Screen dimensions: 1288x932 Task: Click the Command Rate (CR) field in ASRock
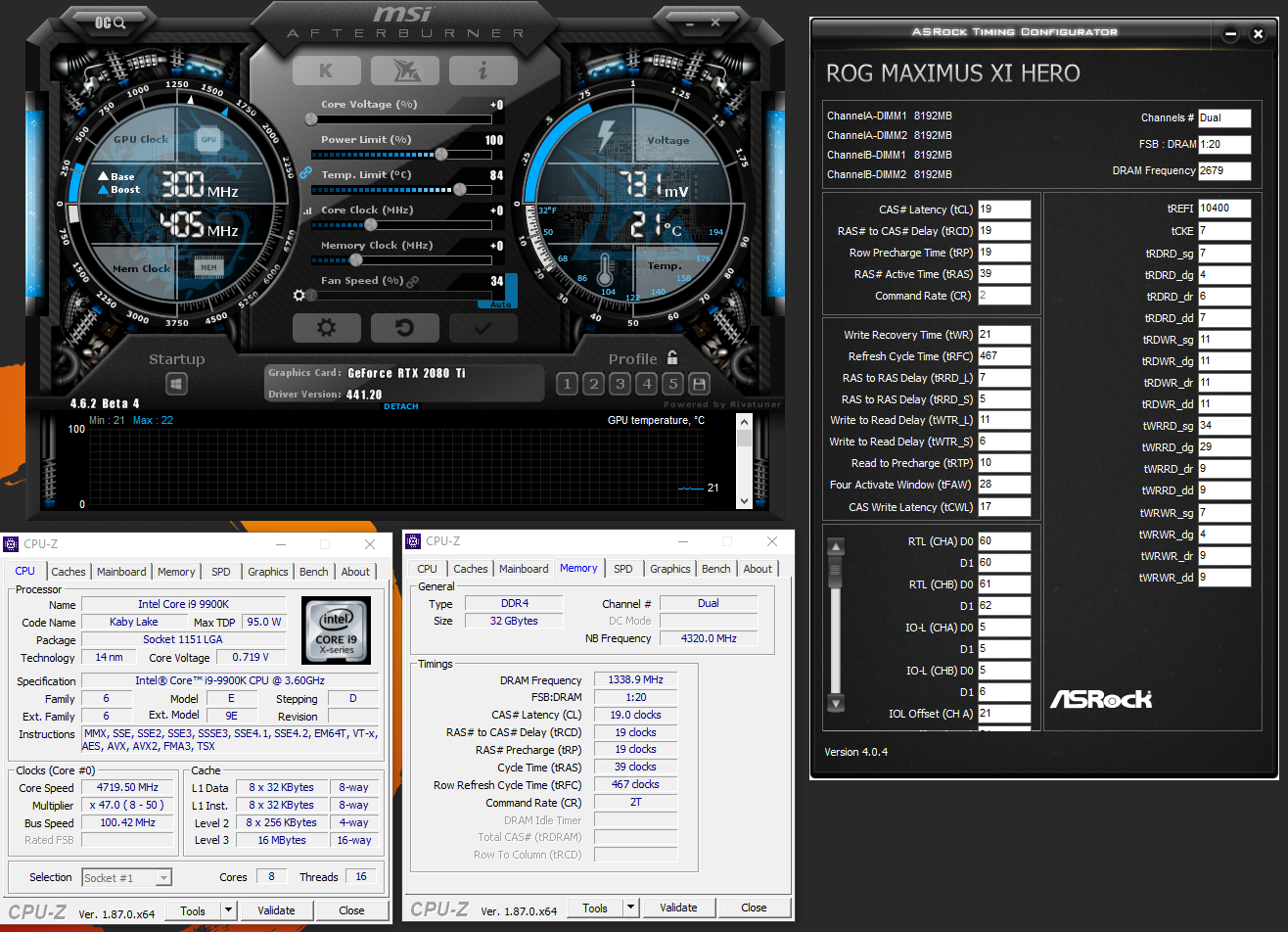pyautogui.click(x=1004, y=295)
